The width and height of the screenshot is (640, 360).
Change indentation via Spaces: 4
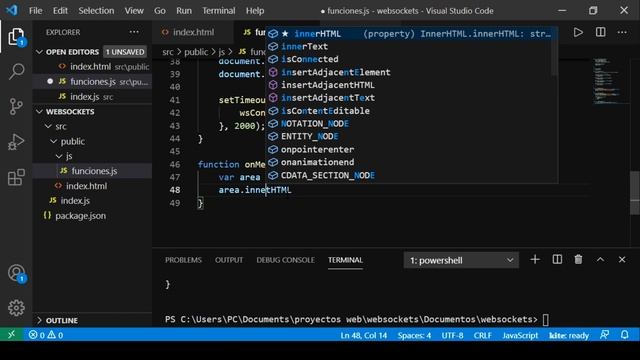point(414,335)
